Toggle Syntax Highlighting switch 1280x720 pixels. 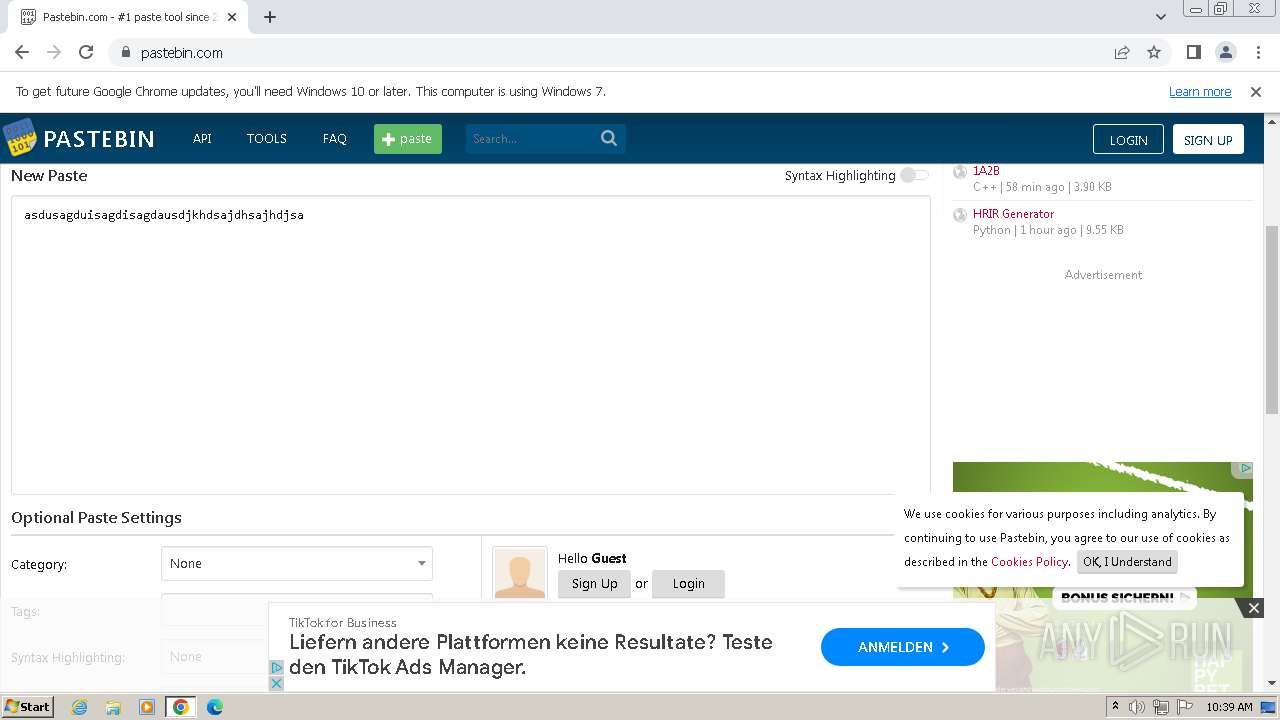pos(914,175)
